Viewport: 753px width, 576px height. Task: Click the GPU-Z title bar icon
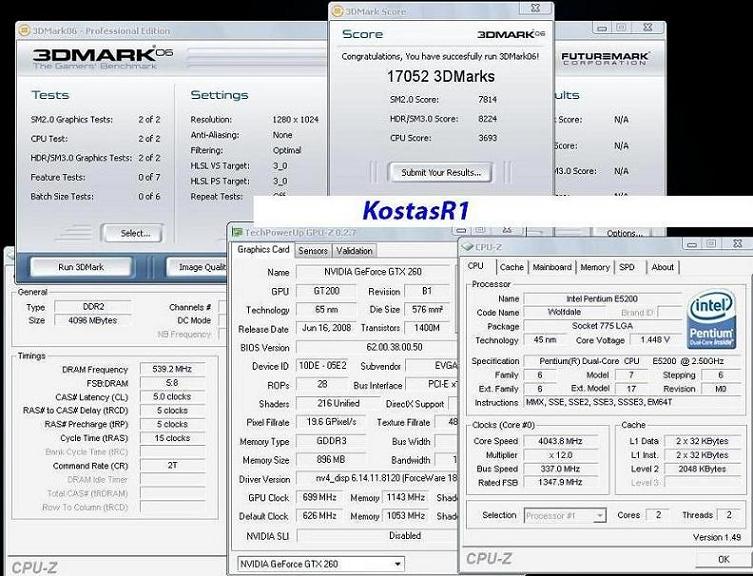coord(237,233)
